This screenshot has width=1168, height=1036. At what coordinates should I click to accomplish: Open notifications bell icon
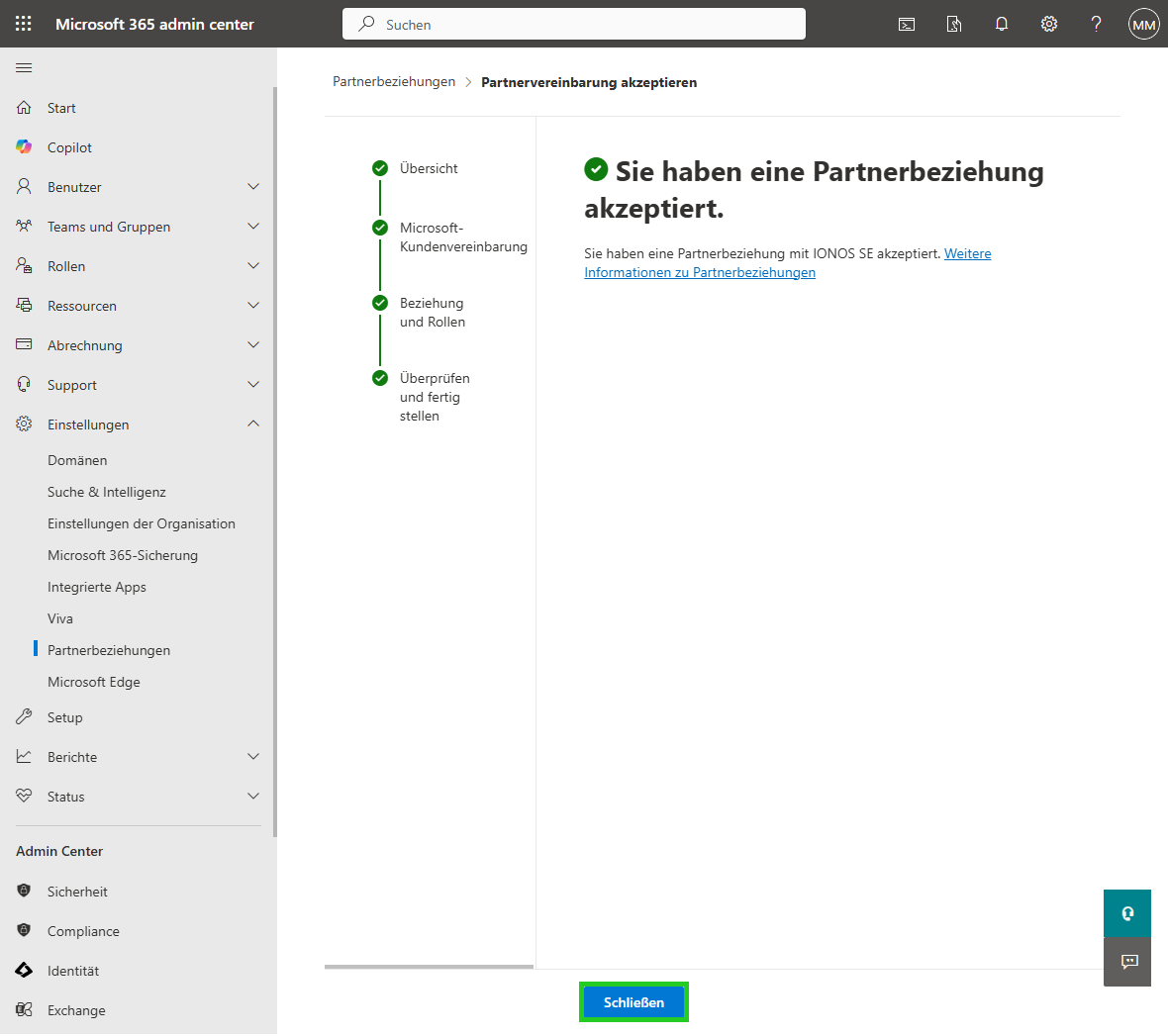[x=1002, y=25]
